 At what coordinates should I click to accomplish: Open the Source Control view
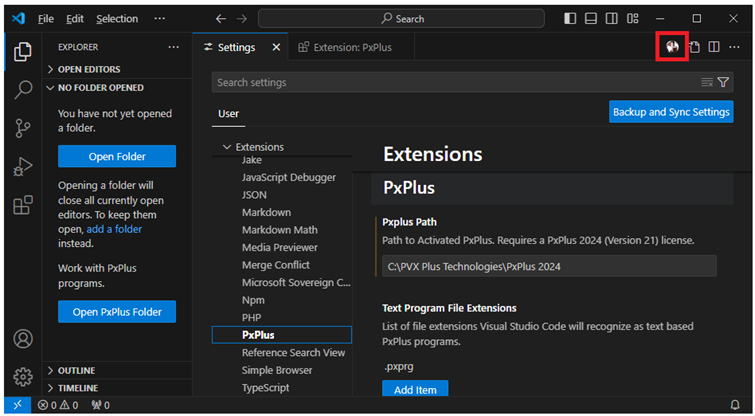pyautogui.click(x=22, y=129)
